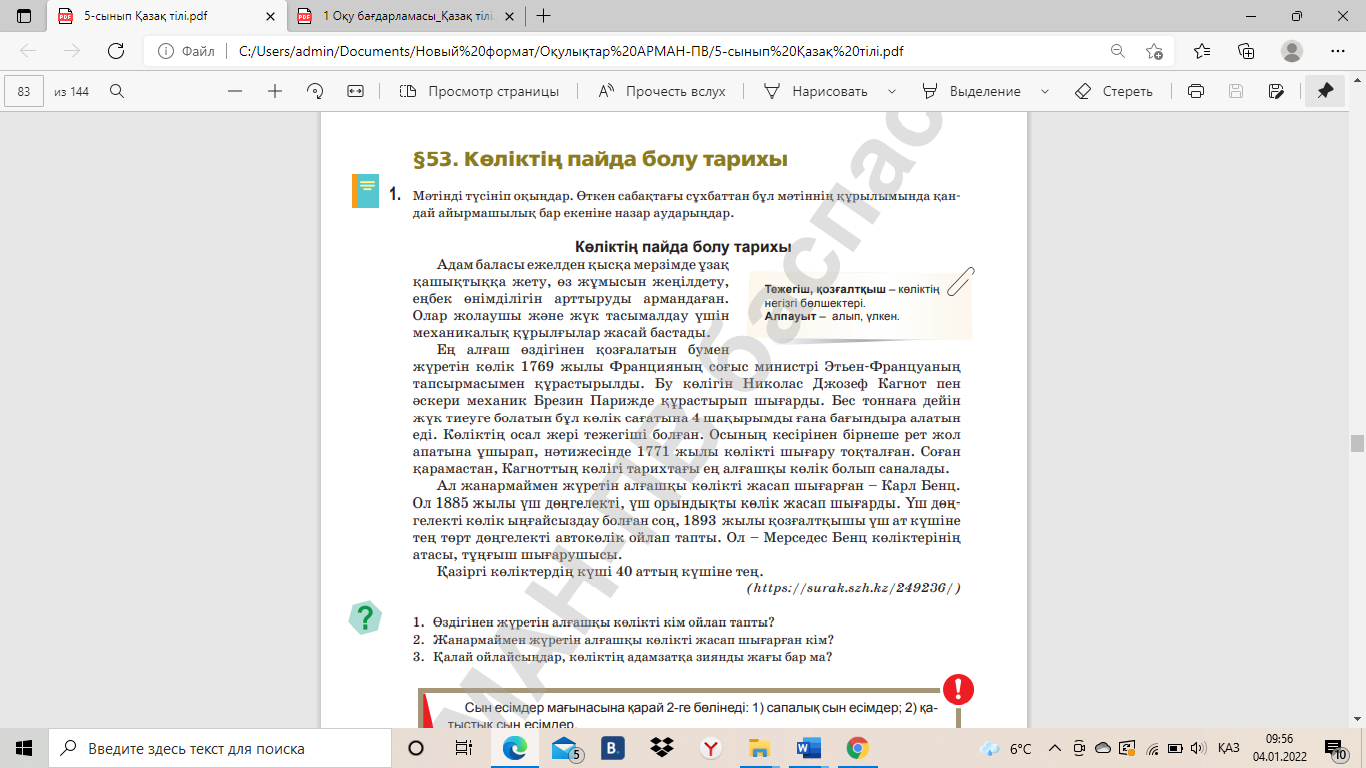Show hidden system tray icons
The image size is (1366, 768).
1054,748
